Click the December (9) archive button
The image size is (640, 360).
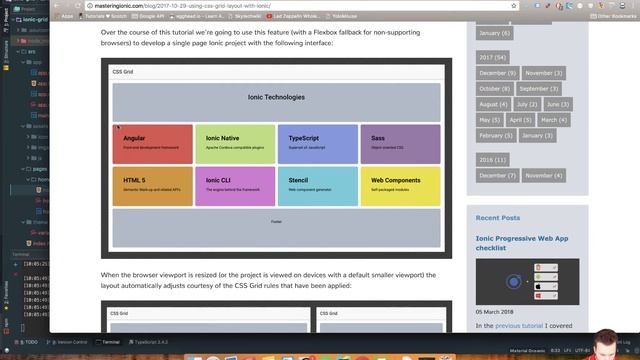498,73
